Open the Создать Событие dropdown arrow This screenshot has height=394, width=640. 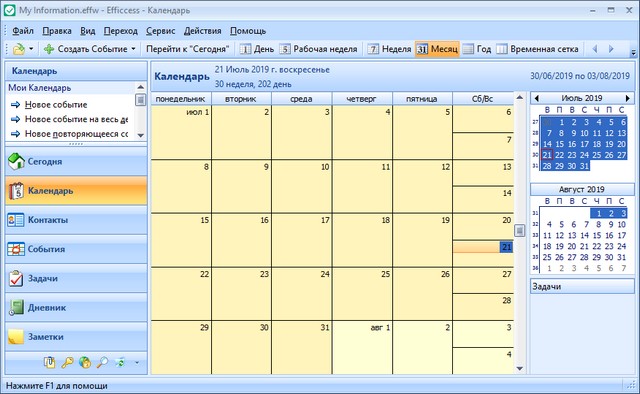[133, 49]
